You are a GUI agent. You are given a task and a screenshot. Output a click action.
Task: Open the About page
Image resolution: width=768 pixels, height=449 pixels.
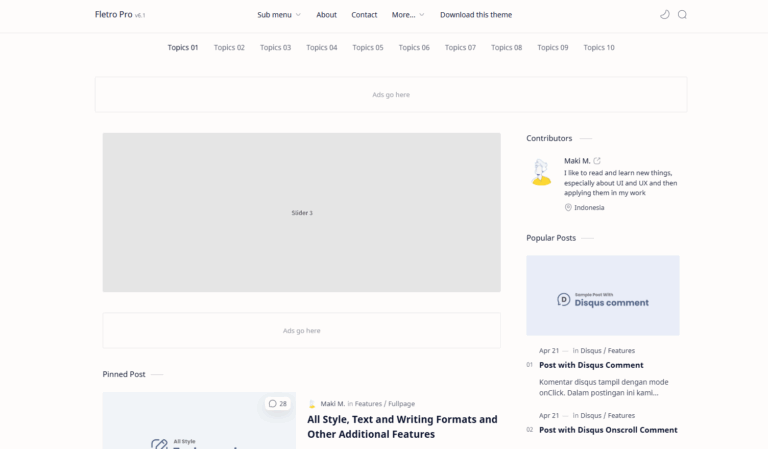[326, 15]
